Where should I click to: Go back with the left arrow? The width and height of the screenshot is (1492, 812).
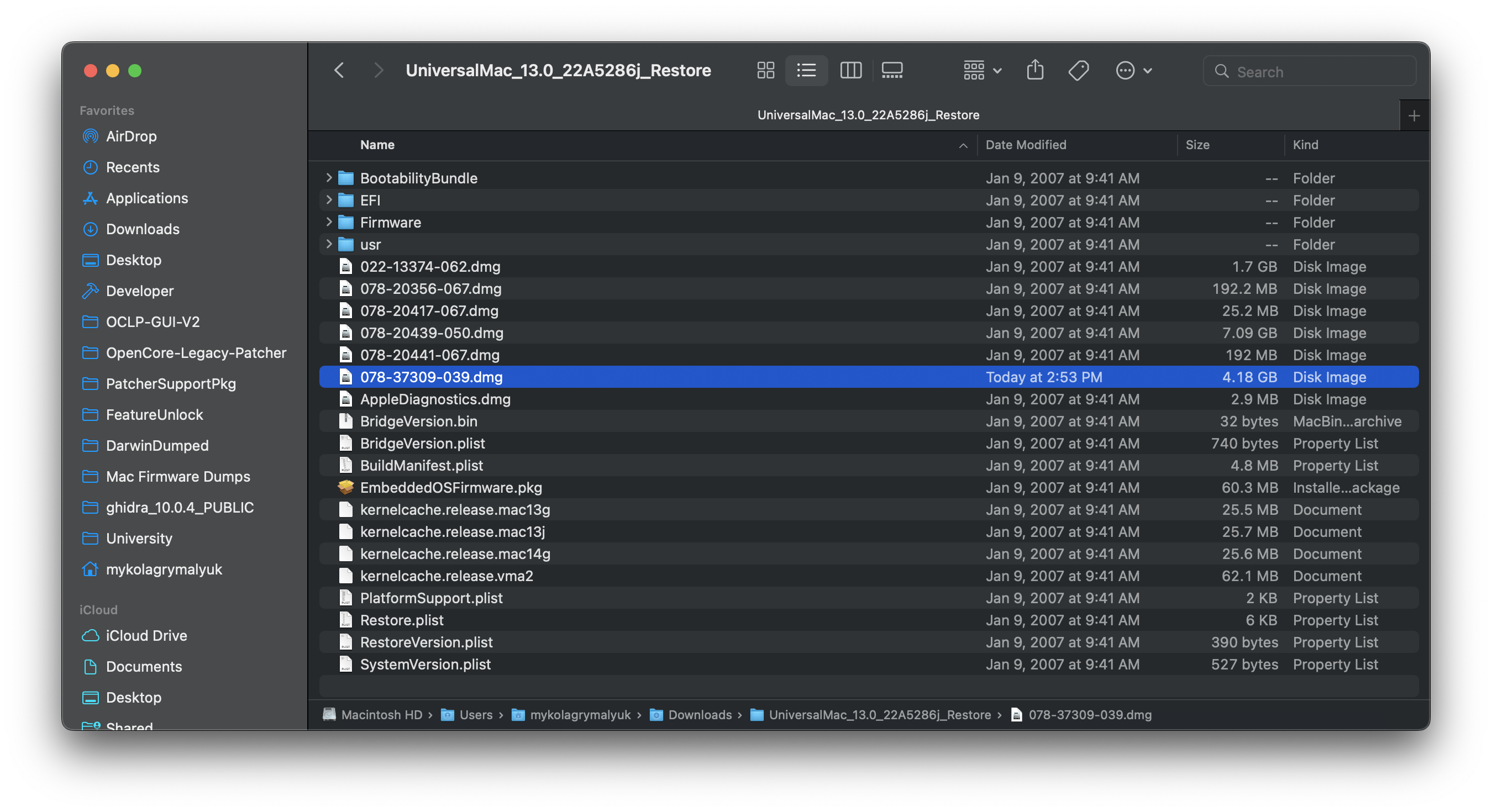click(339, 71)
